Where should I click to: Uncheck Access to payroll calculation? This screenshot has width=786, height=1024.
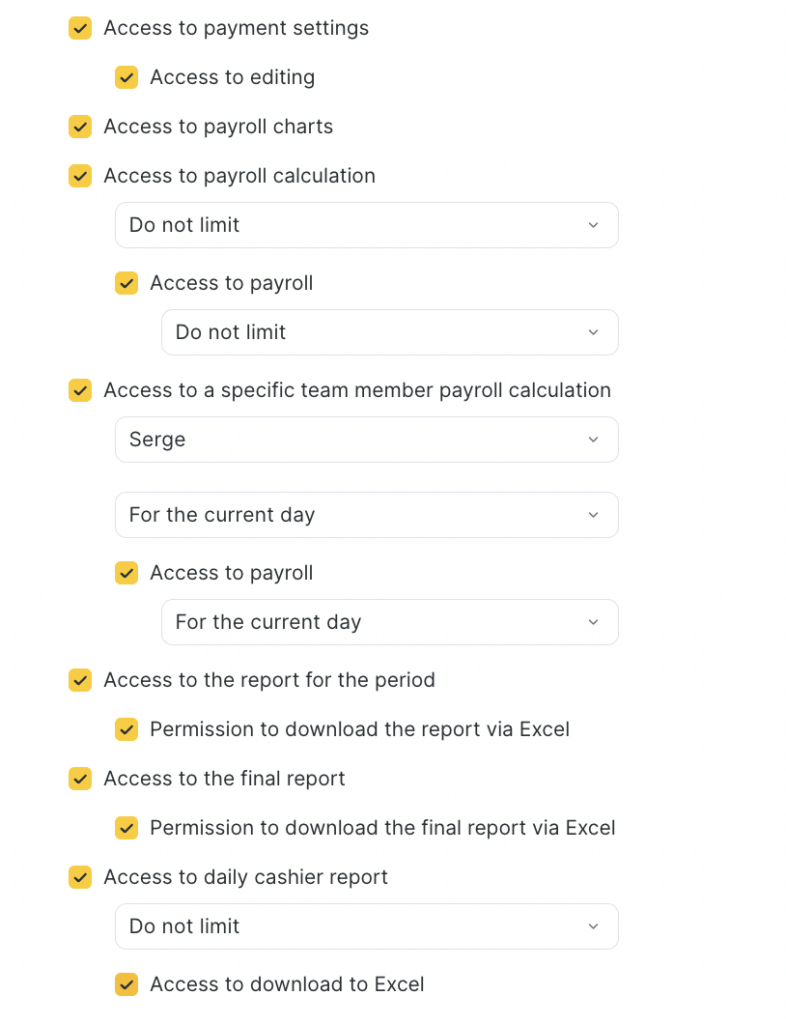click(80, 176)
